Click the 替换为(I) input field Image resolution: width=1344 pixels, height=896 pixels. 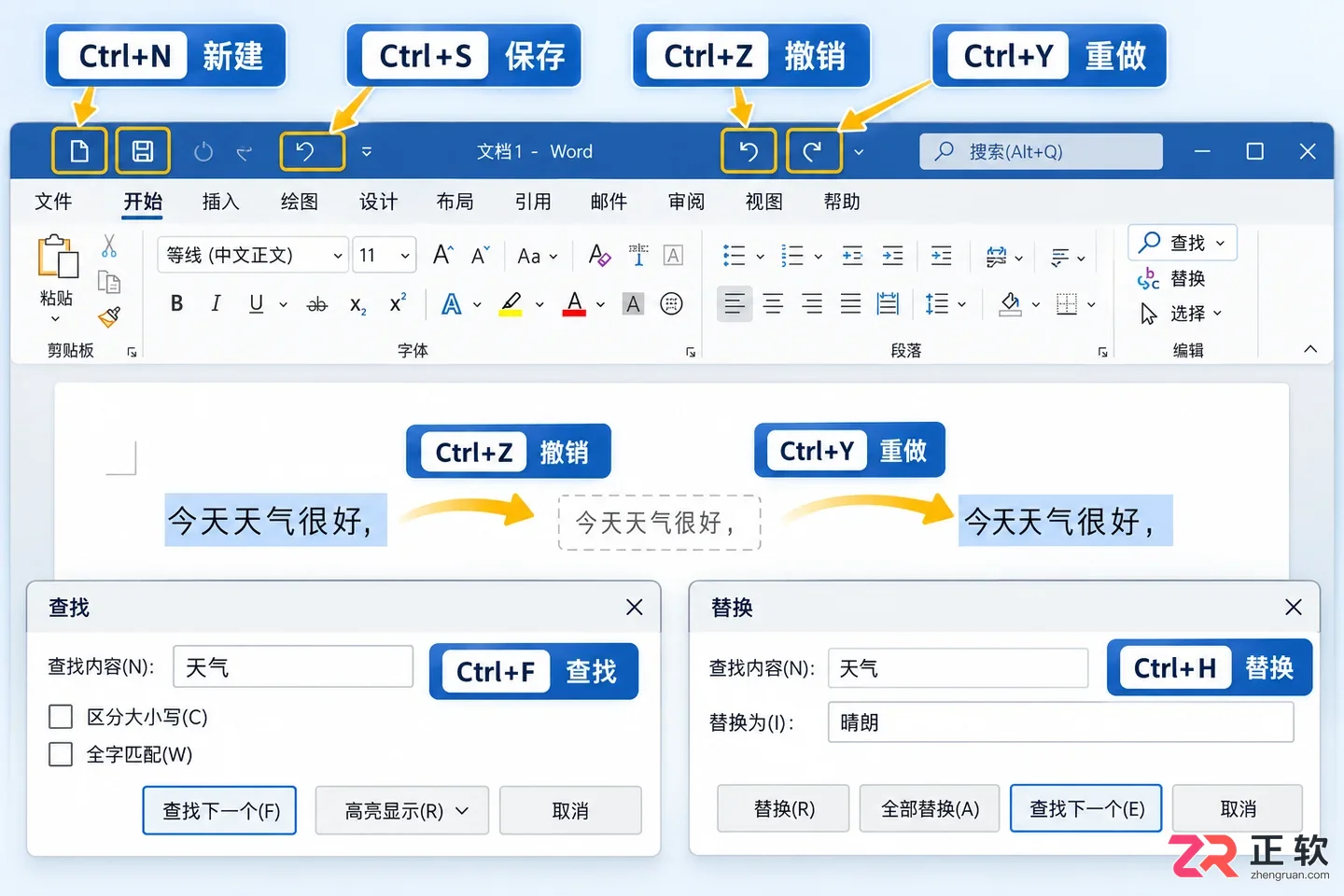[x=1060, y=722]
